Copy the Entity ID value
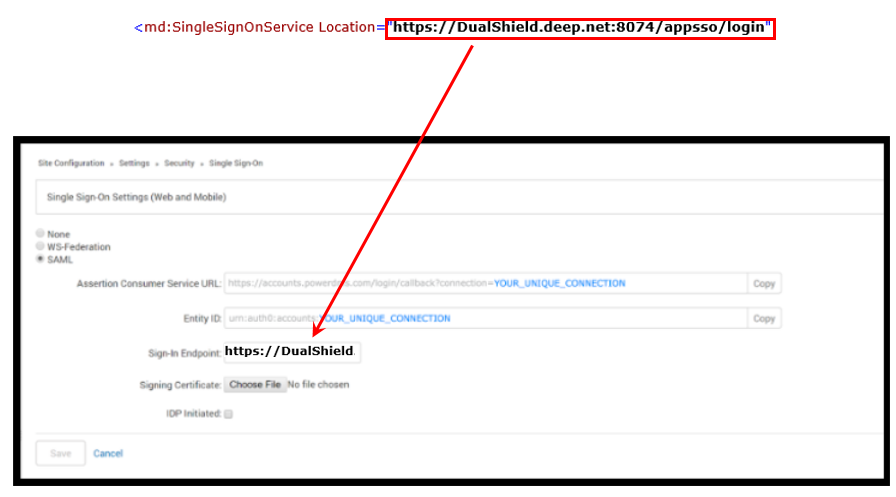This screenshot has height=497, width=896. 763,318
